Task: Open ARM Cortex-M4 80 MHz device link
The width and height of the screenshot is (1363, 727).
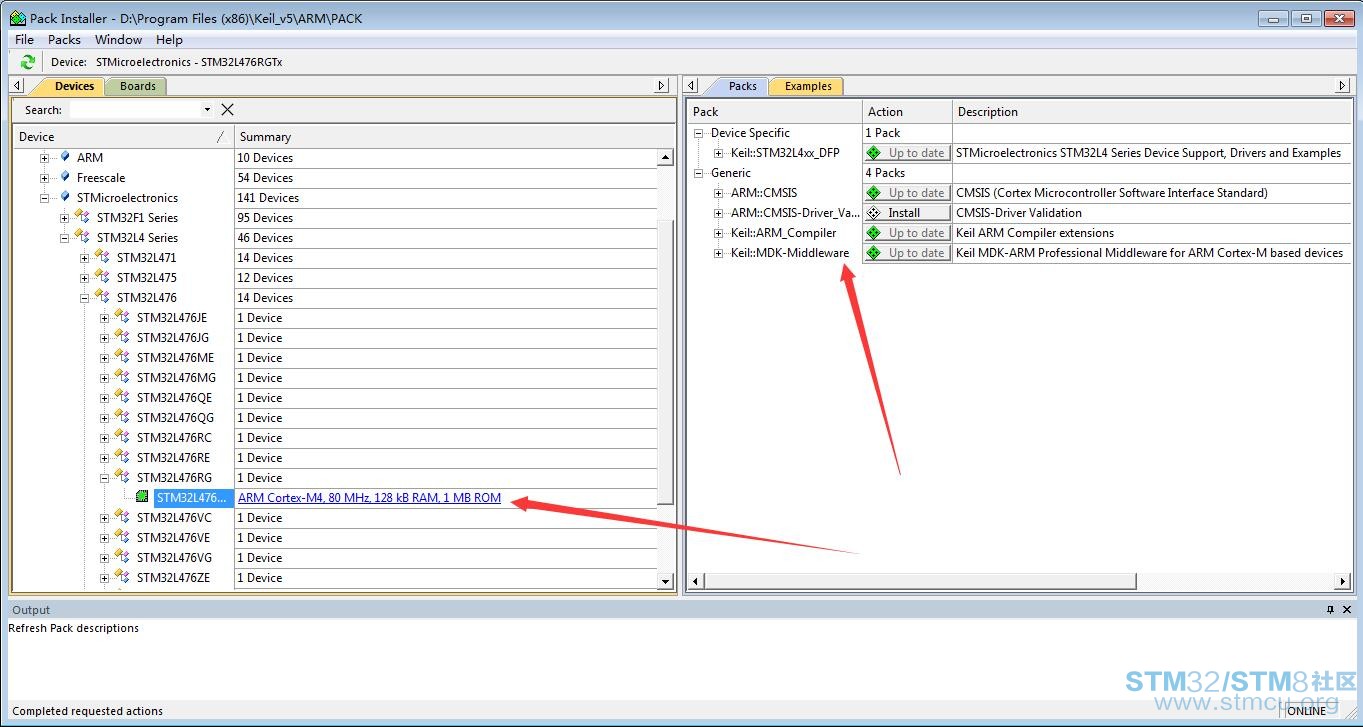Action: (369, 498)
